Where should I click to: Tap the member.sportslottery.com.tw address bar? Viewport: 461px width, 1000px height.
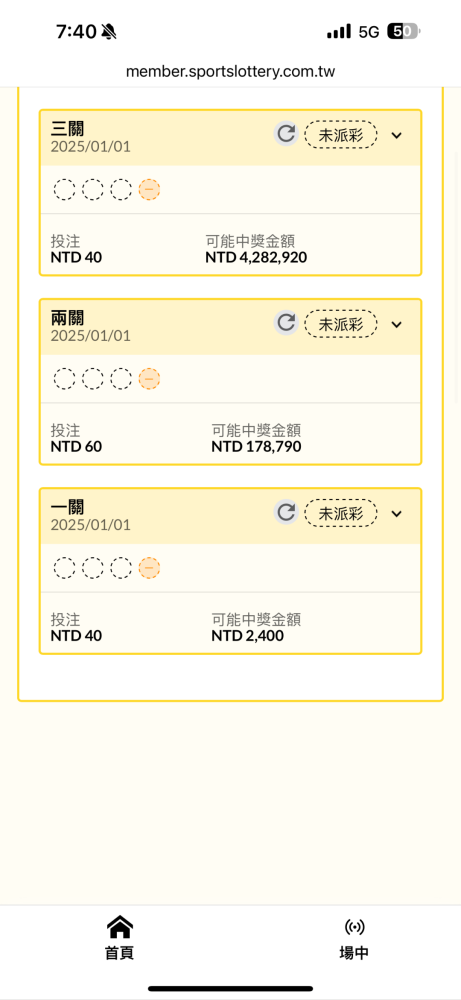(230, 71)
